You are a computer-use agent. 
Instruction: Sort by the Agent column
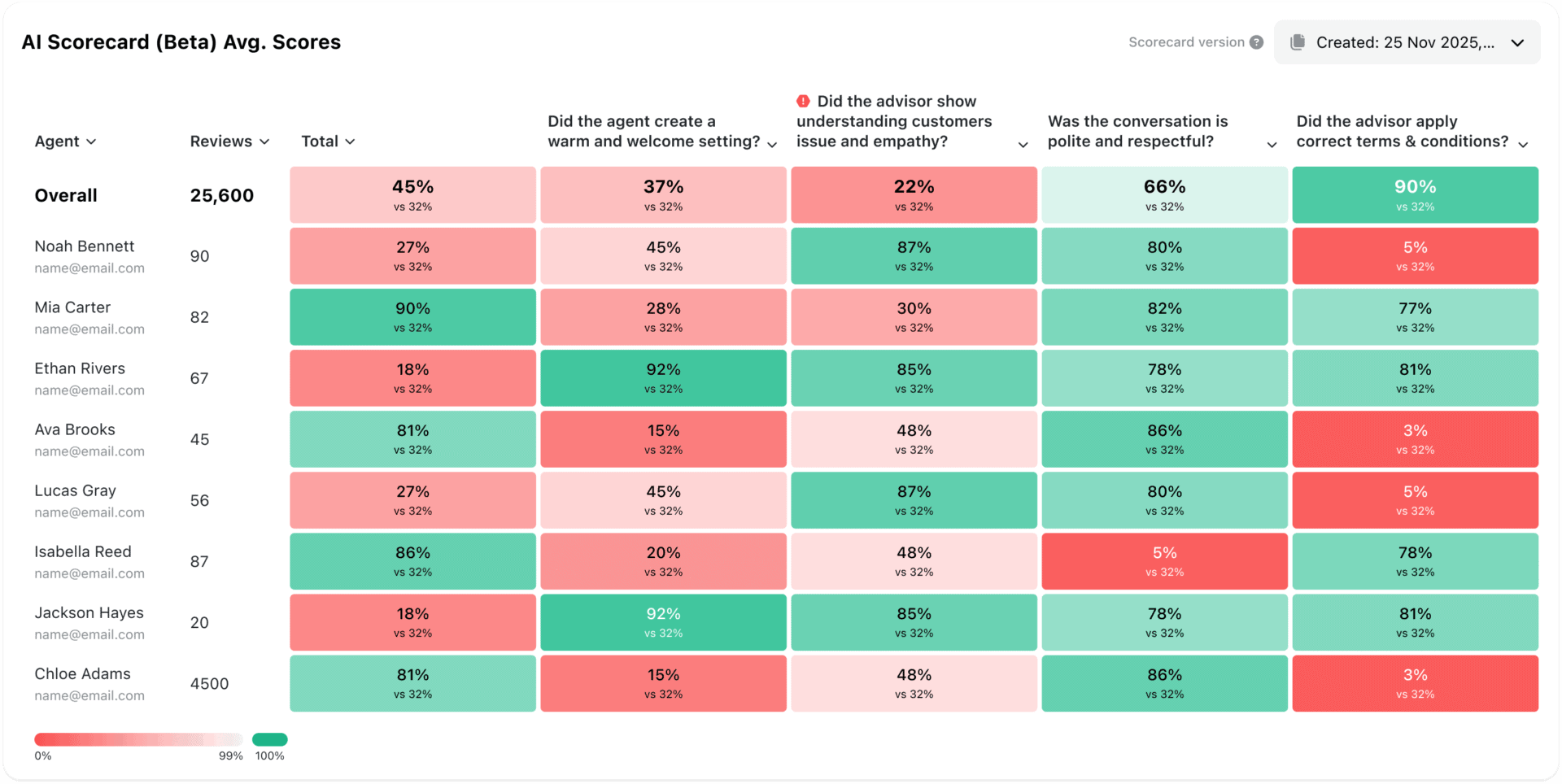click(65, 142)
